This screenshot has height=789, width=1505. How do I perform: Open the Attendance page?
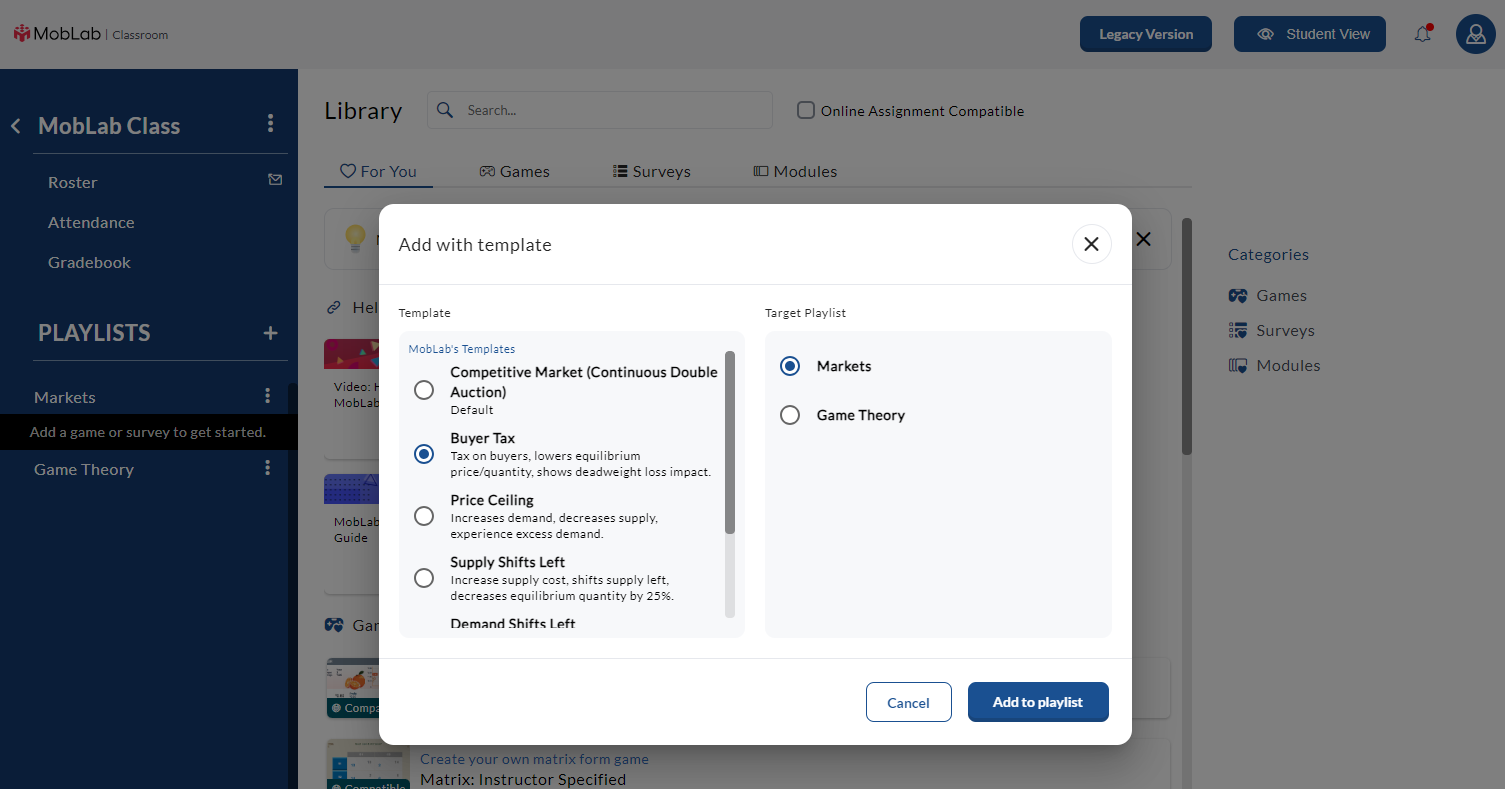pyautogui.click(x=91, y=222)
